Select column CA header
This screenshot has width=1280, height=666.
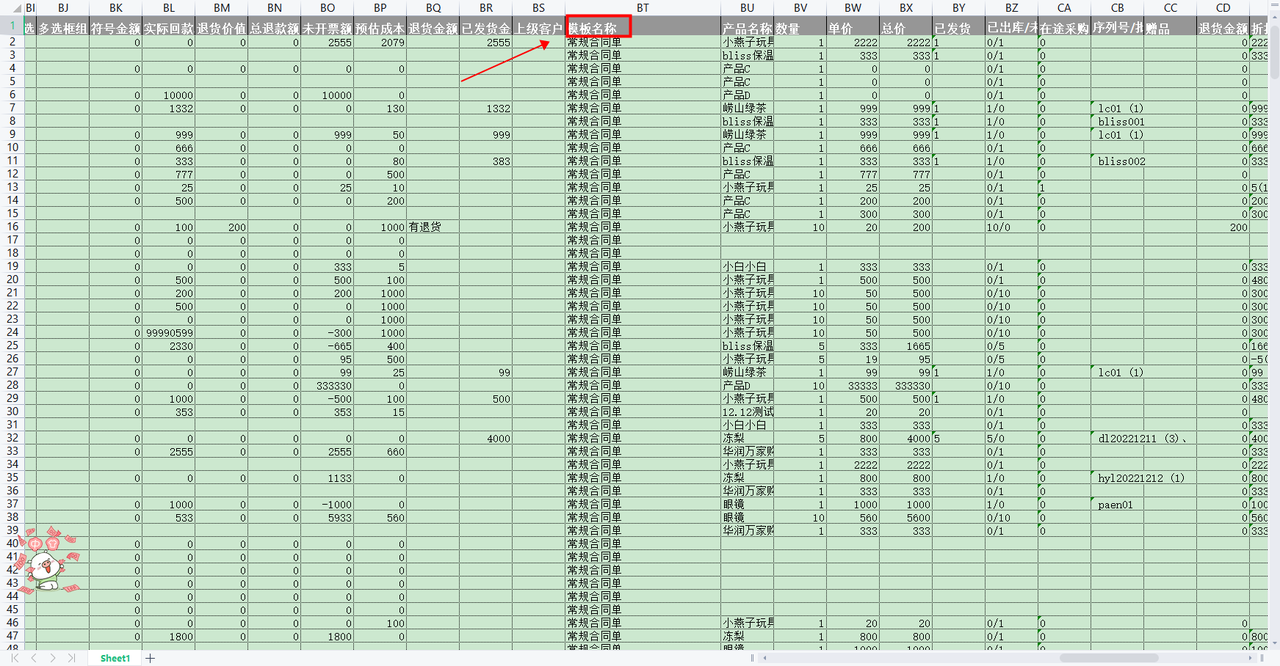(x=1064, y=8)
